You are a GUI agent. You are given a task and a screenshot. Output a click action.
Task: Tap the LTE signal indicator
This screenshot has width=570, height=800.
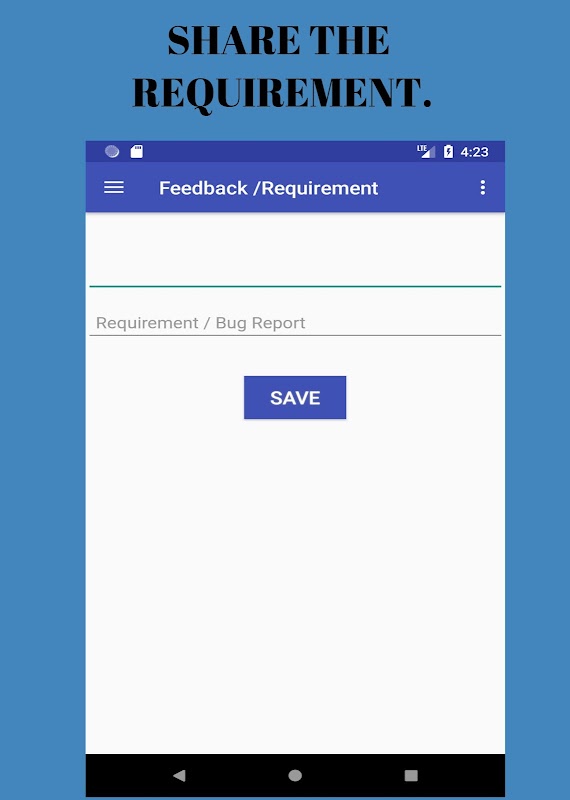[x=426, y=152]
